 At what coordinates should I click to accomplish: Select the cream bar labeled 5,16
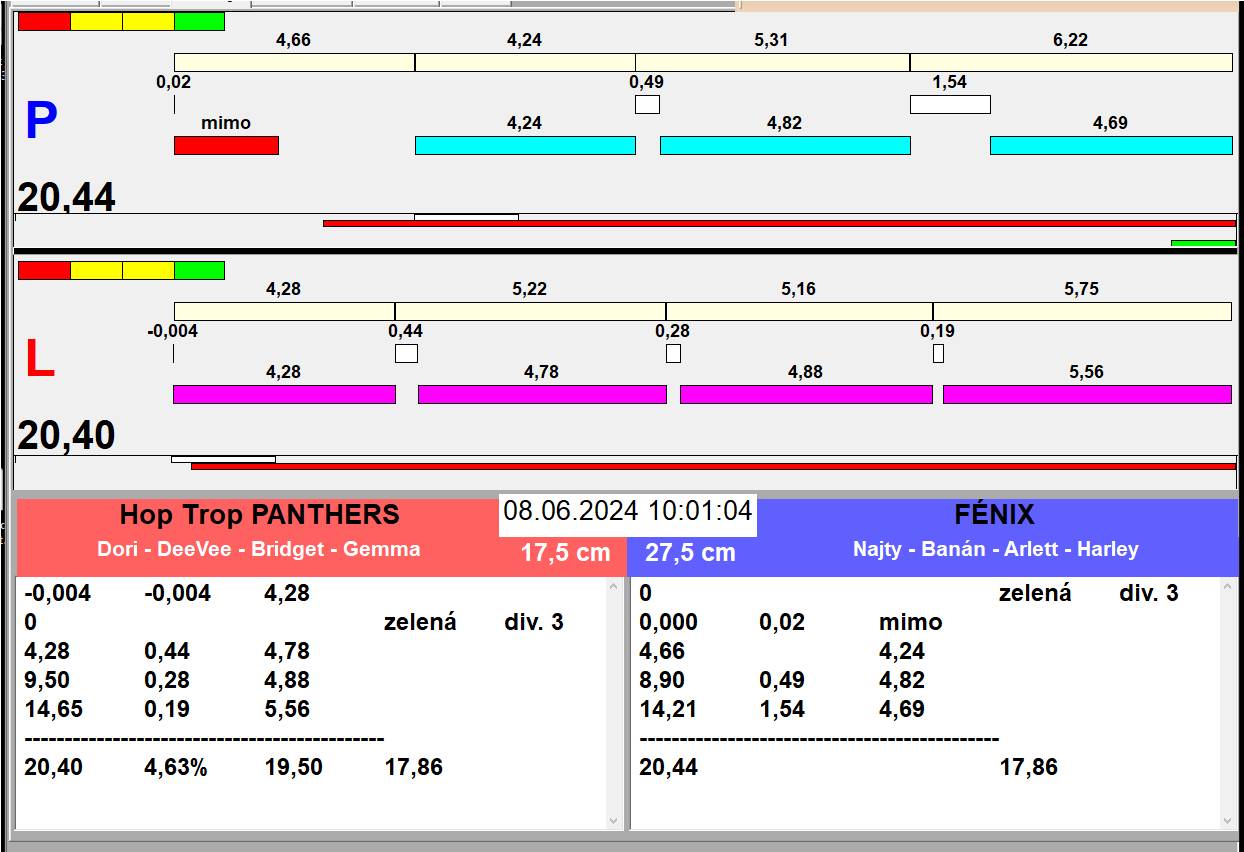[x=799, y=312]
